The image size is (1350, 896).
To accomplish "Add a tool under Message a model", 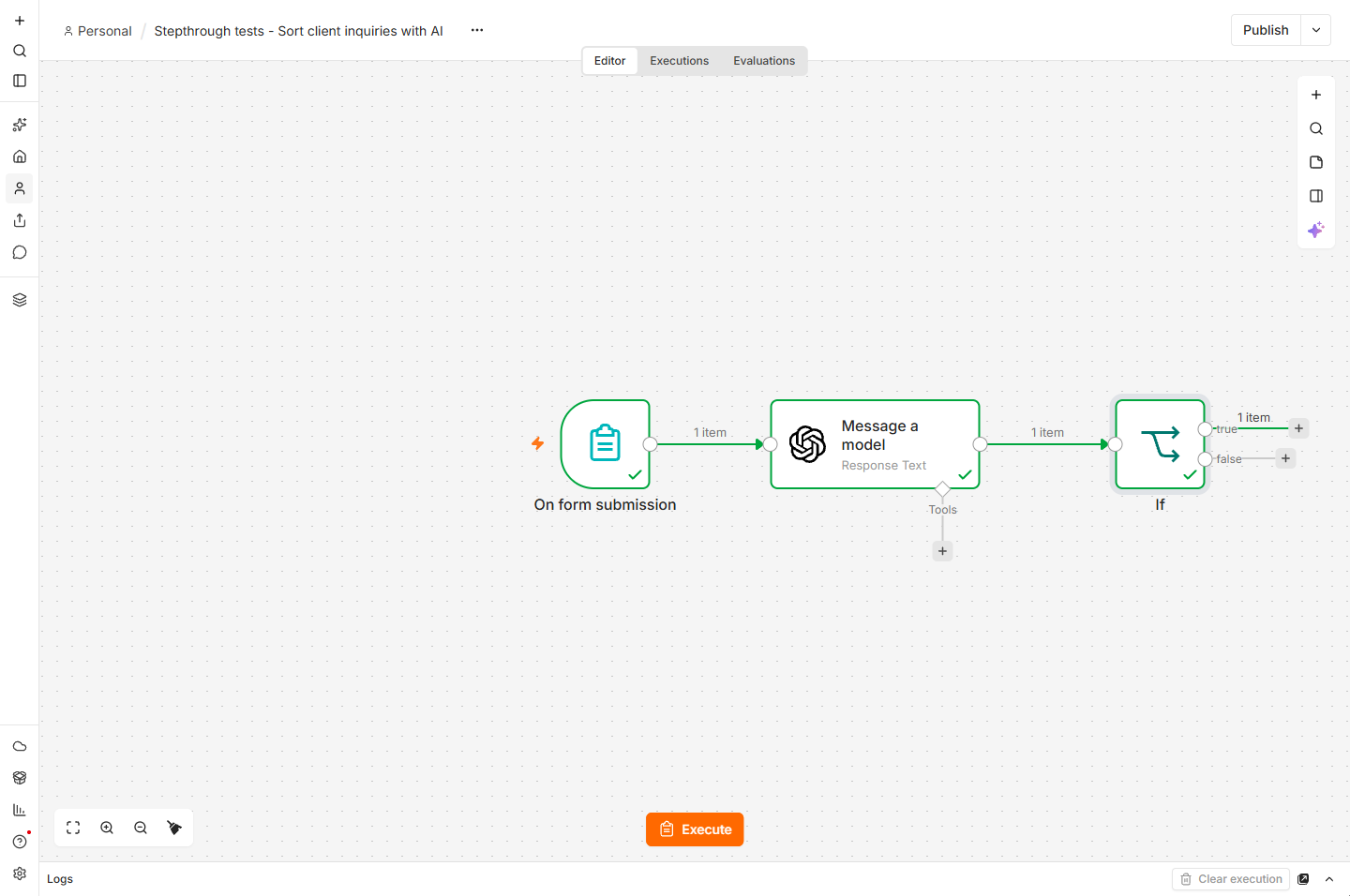I will [x=942, y=551].
